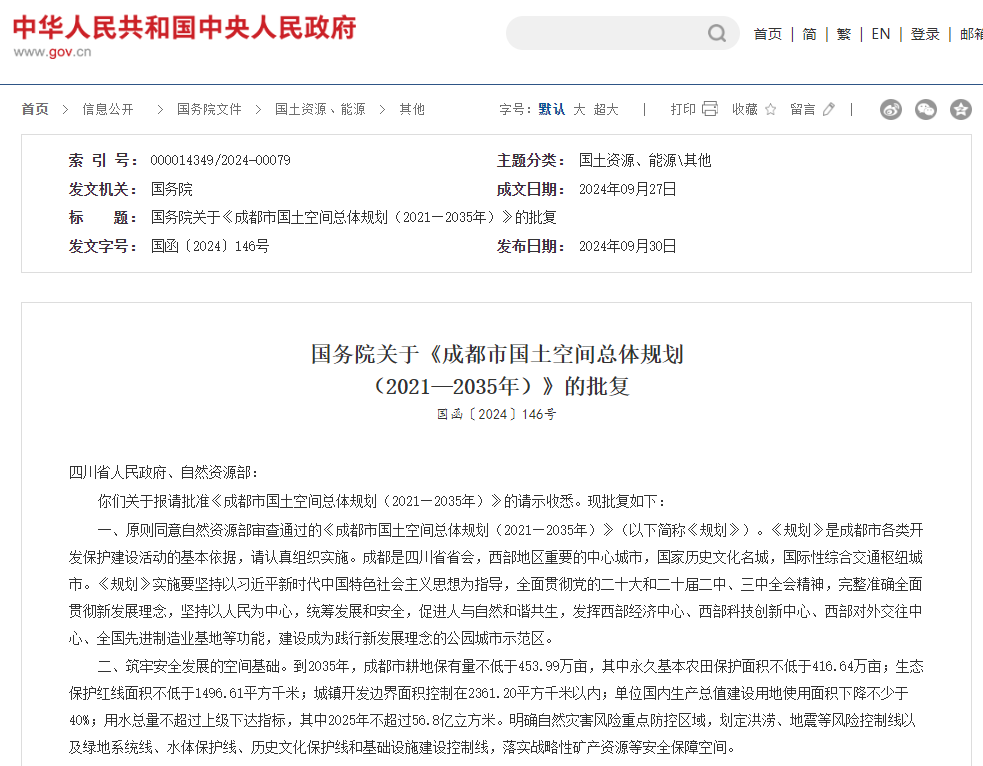
Task: Open the 其他 breadcrumb link
Action: point(412,110)
